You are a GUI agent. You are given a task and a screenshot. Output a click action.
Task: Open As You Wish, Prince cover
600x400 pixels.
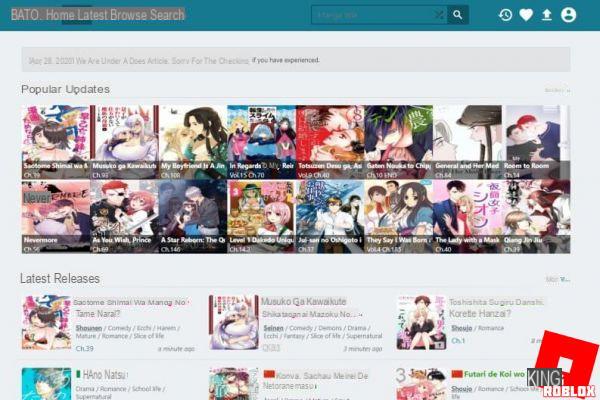[124, 217]
